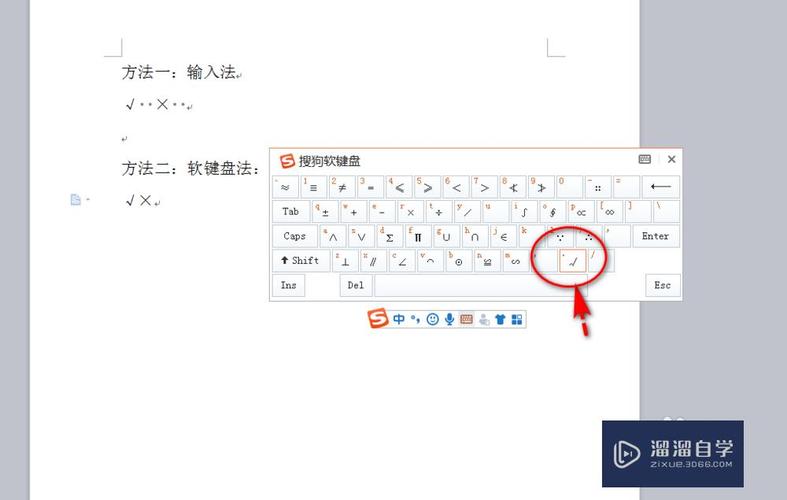
Task: Open account login icon on Sogou toolbar
Action: click(484, 319)
